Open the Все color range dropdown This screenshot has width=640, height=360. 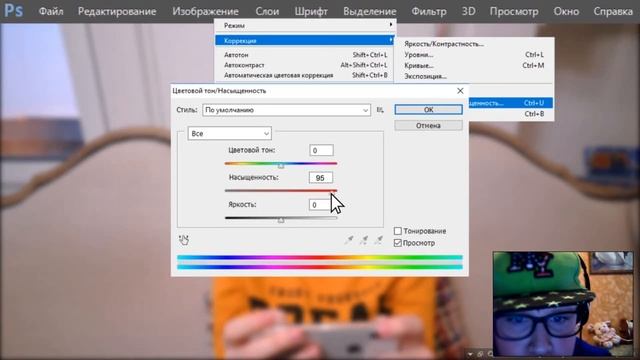(x=229, y=133)
